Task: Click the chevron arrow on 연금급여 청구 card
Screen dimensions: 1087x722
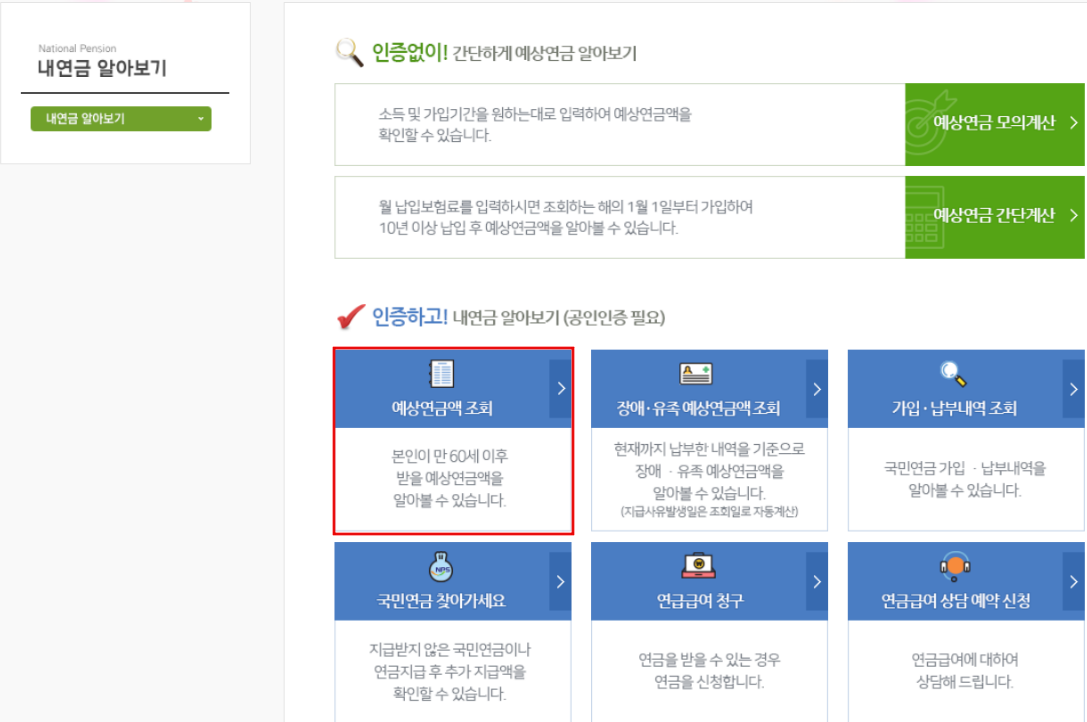Action: (816, 581)
